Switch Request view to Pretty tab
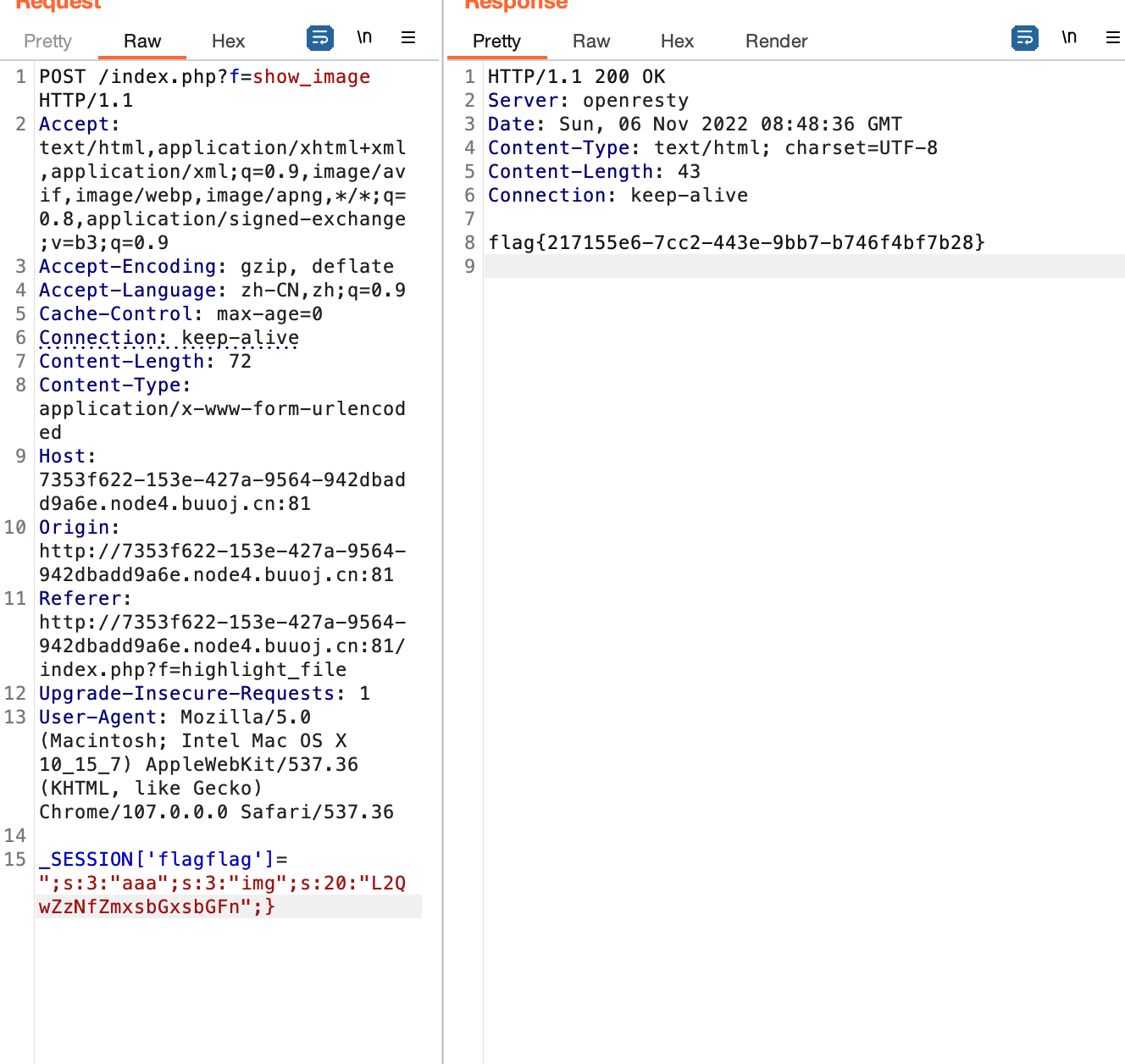 point(47,41)
